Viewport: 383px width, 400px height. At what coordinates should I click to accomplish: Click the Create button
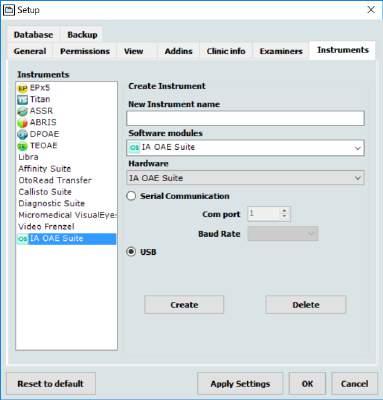pos(184,305)
